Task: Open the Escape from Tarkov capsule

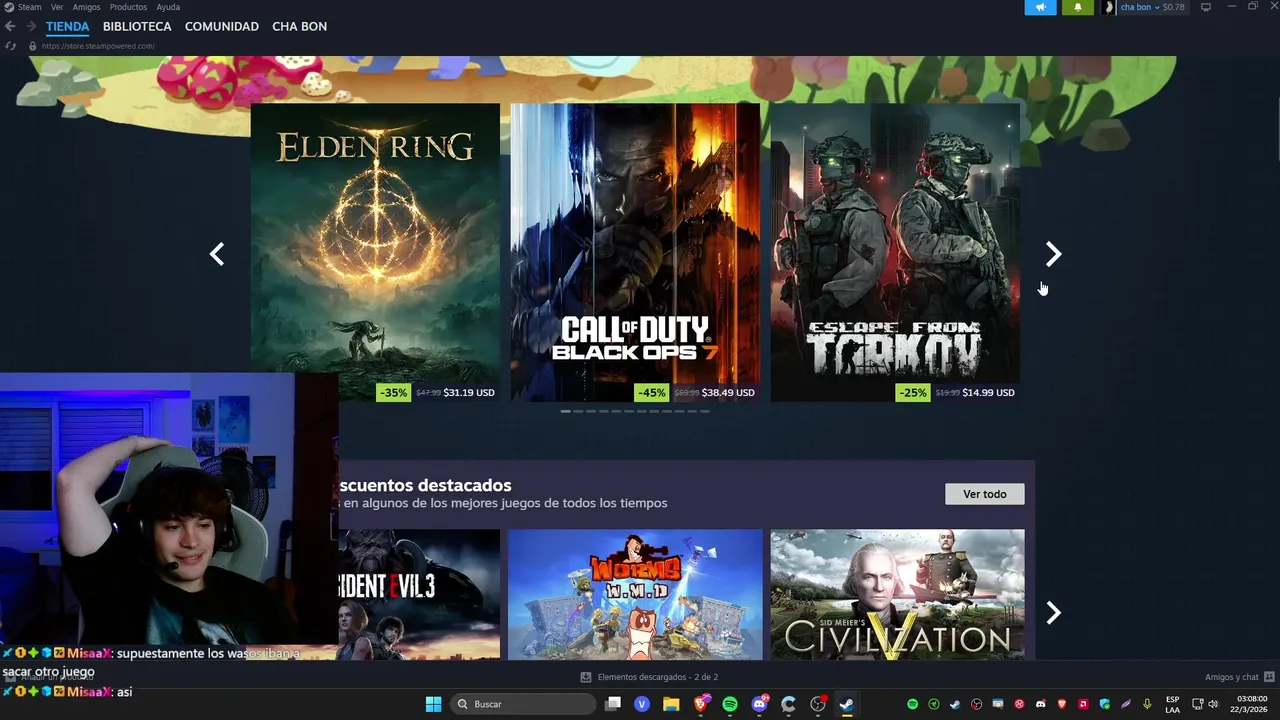Action: pos(895,252)
